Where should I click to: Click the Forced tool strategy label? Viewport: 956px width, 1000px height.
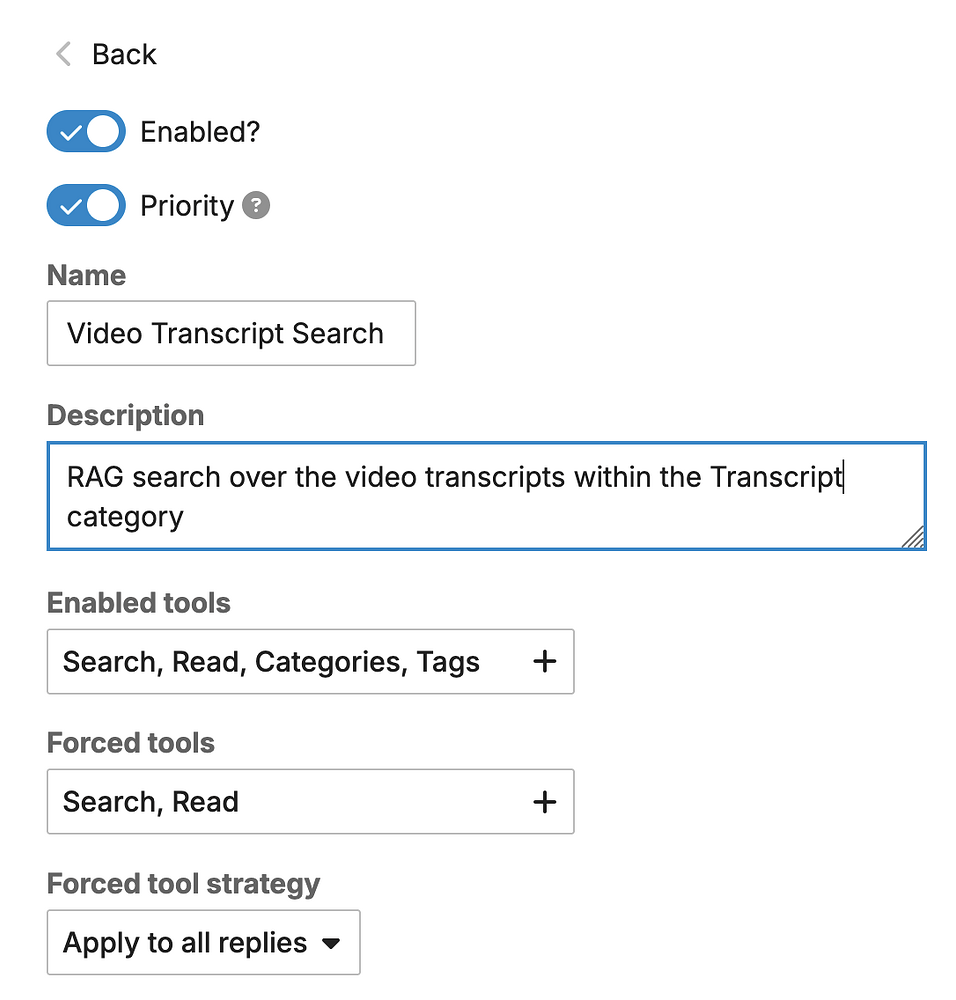point(184,885)
